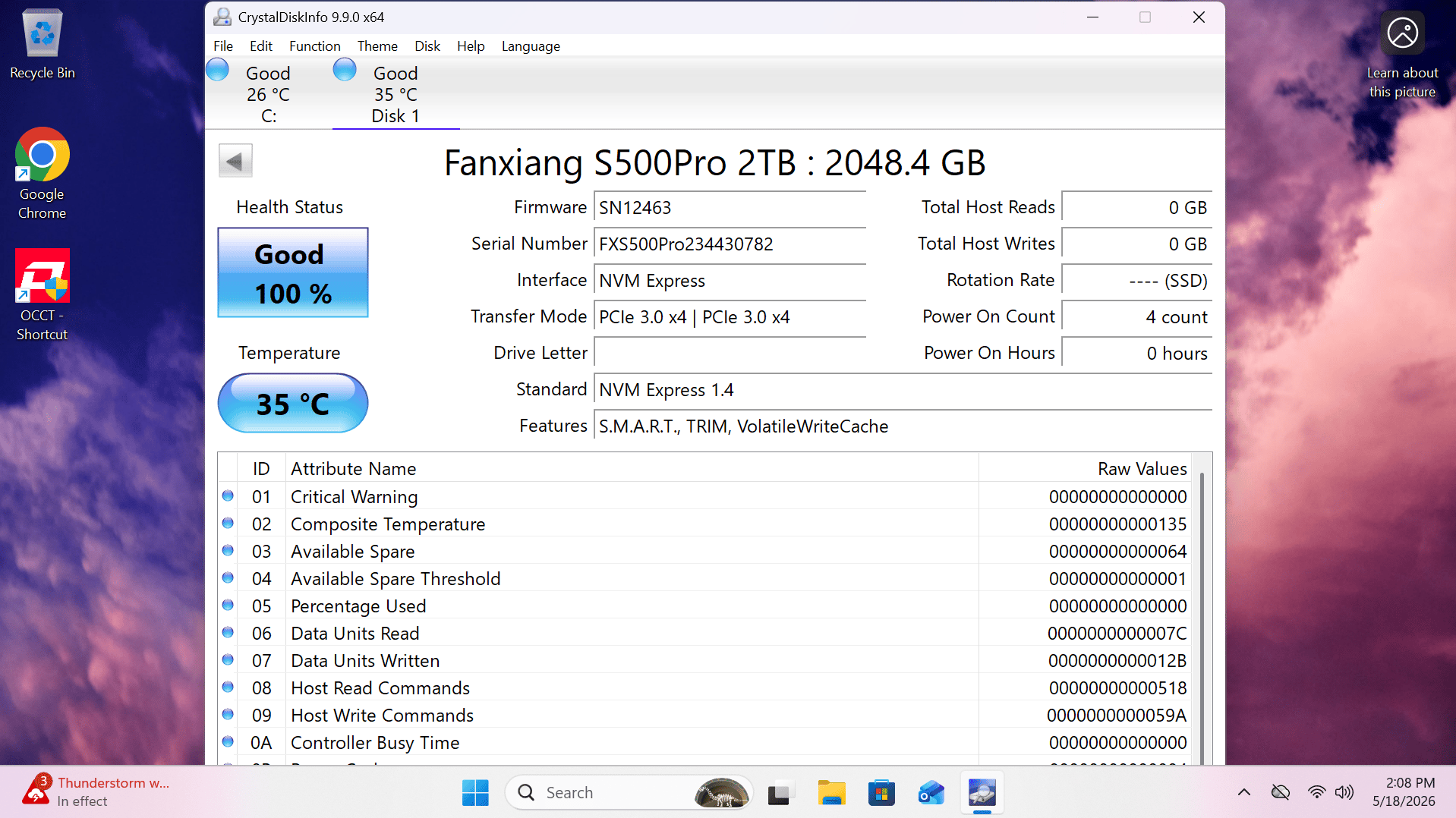Click the Power On Hours value

(1136, 354)
